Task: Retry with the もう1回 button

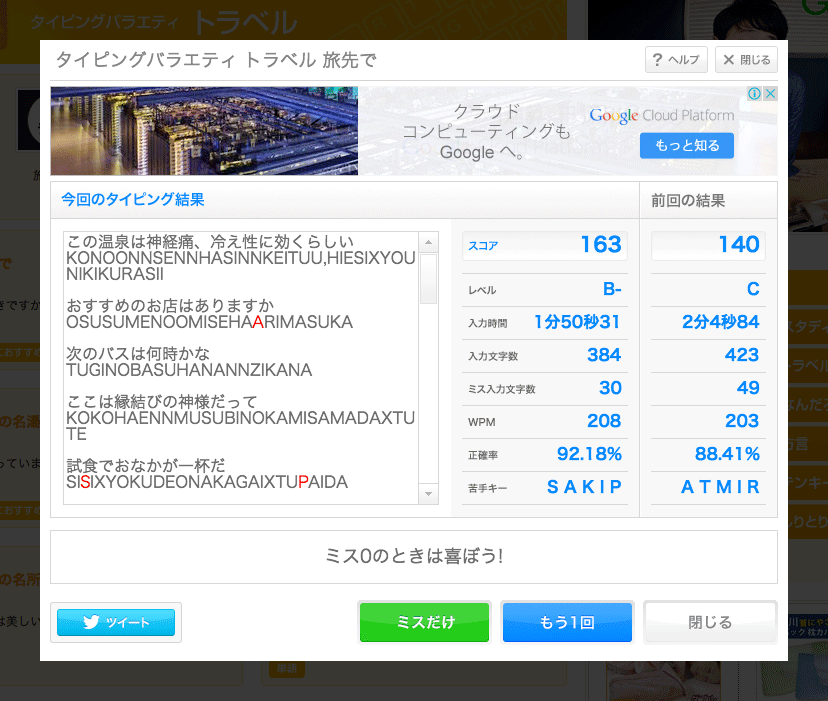Action: point(567,622)
